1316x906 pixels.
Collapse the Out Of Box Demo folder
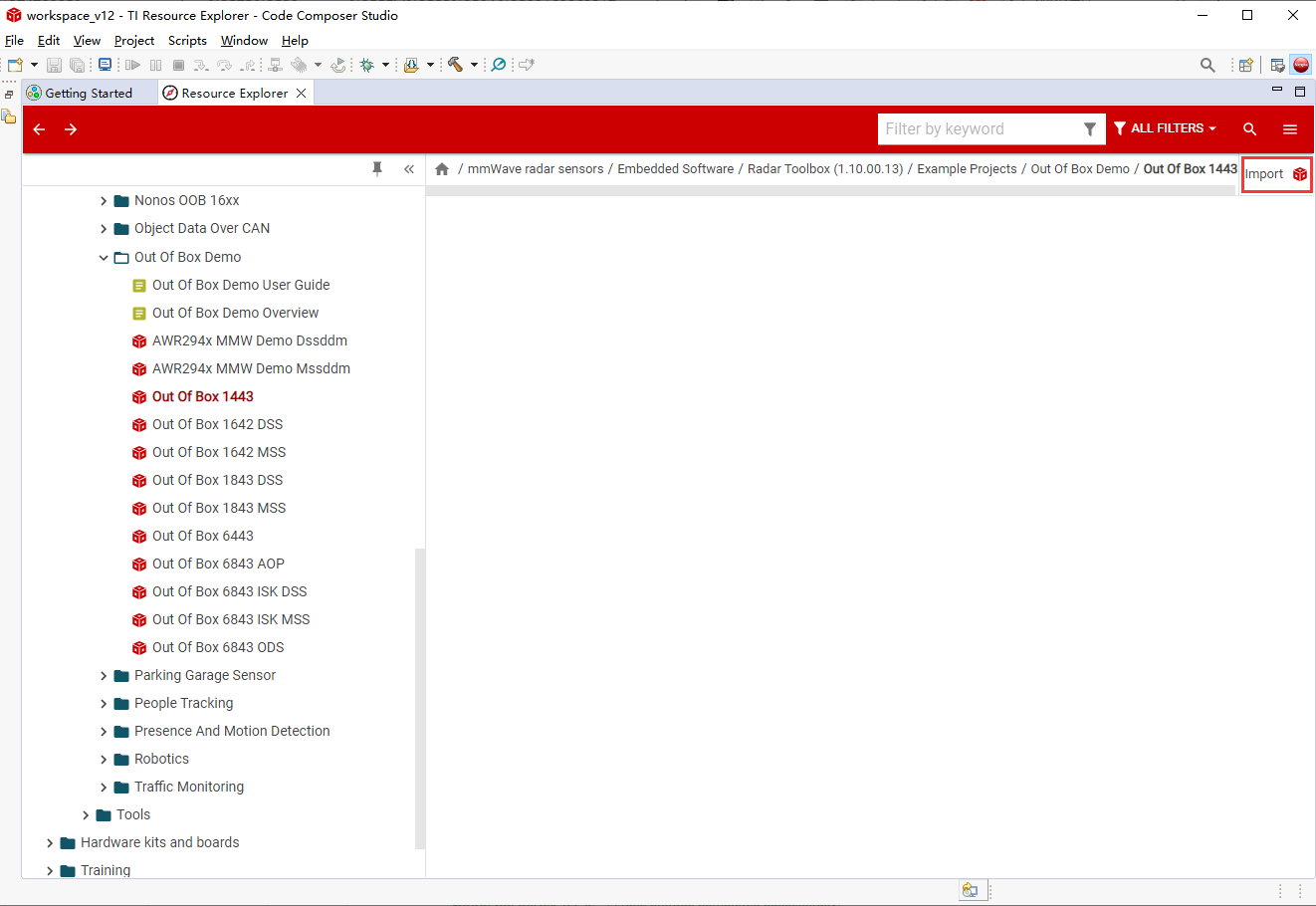[x=104, y=257]
